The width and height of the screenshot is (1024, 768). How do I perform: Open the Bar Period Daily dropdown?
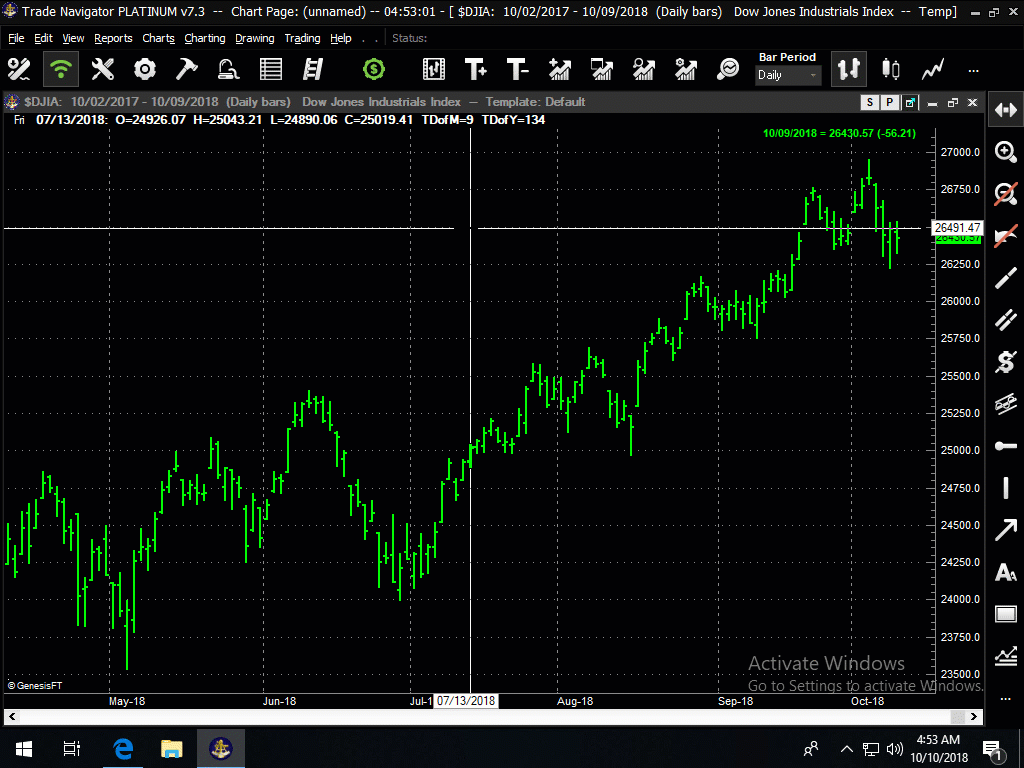tap(788, 75)
